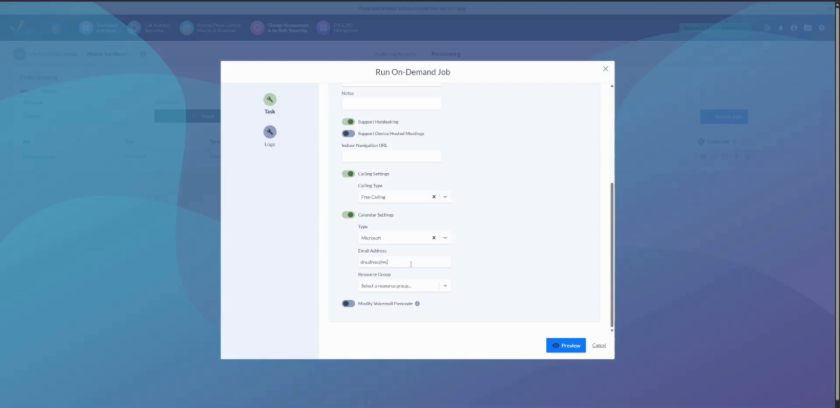Open the user account icon in the top bar

point(794,28)
